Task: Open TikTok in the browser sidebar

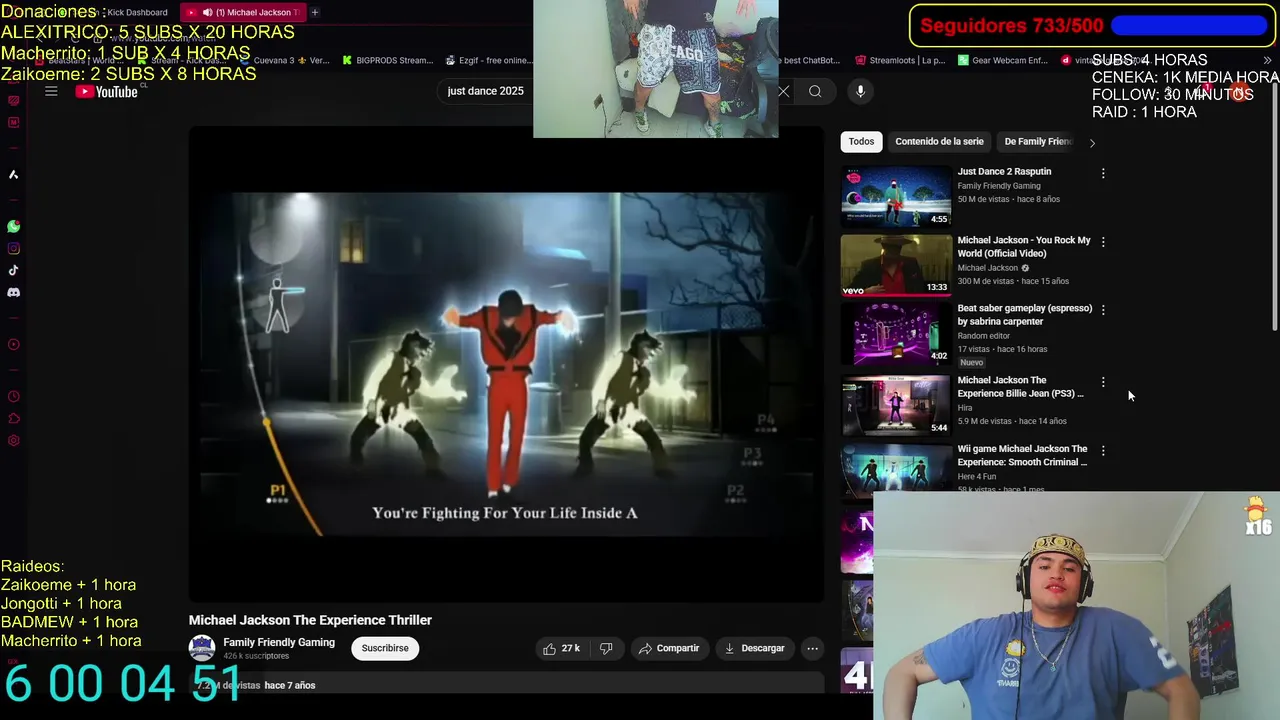Action: pyautogui.click(x=14, y=270)
